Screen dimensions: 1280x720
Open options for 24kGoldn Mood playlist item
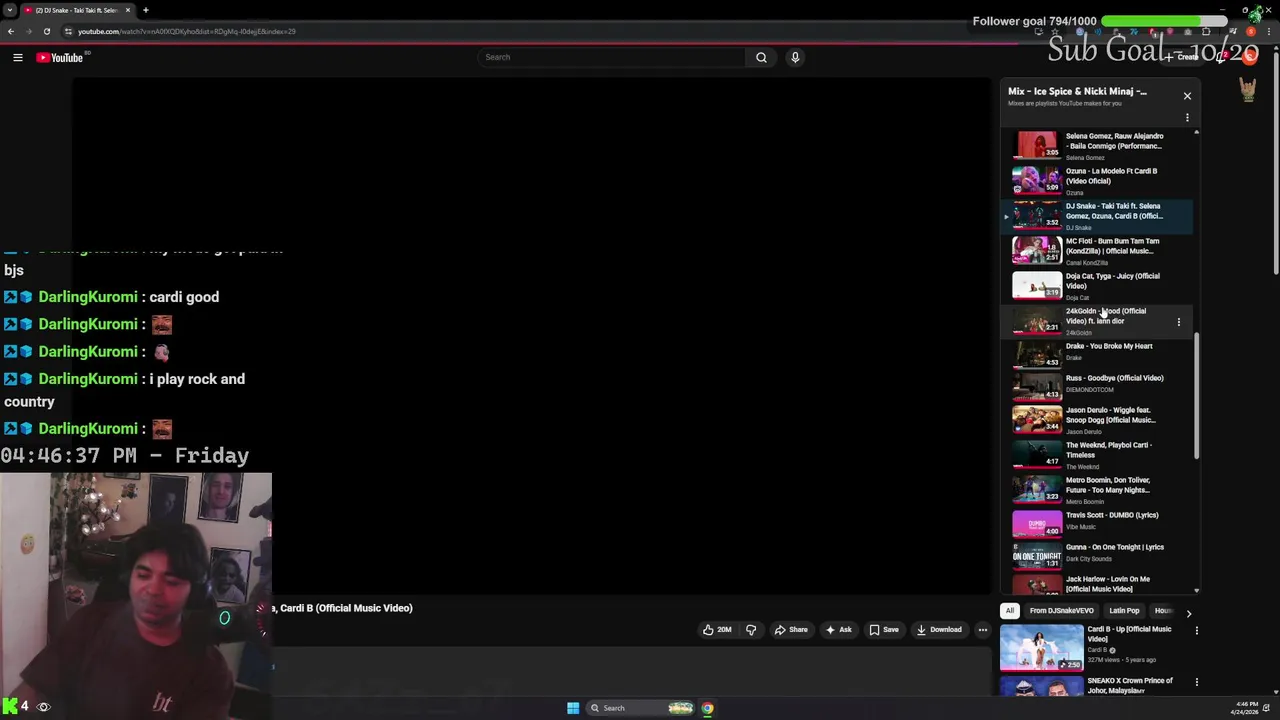(x=1178, y=322)
